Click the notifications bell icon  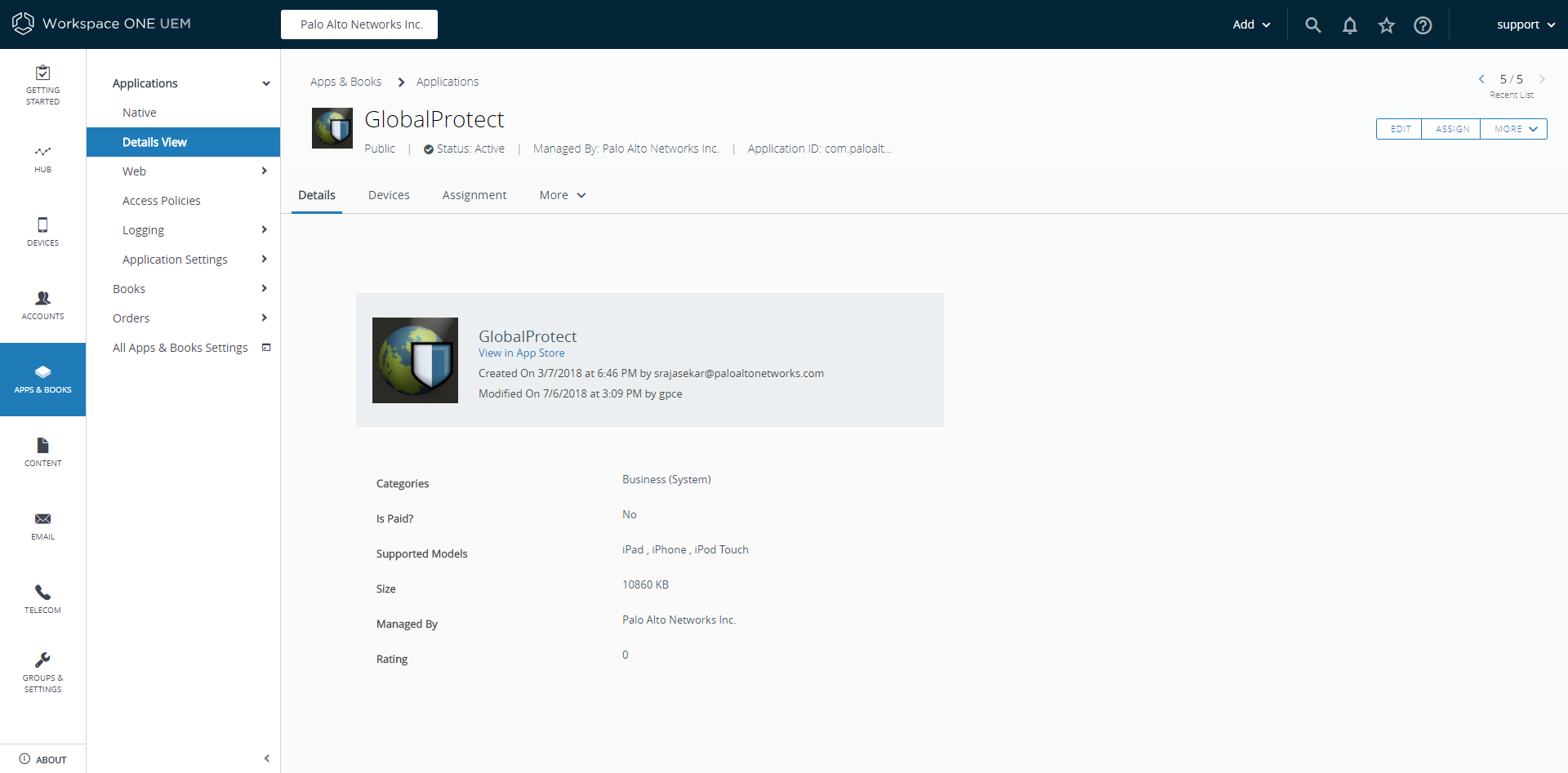1349,25
